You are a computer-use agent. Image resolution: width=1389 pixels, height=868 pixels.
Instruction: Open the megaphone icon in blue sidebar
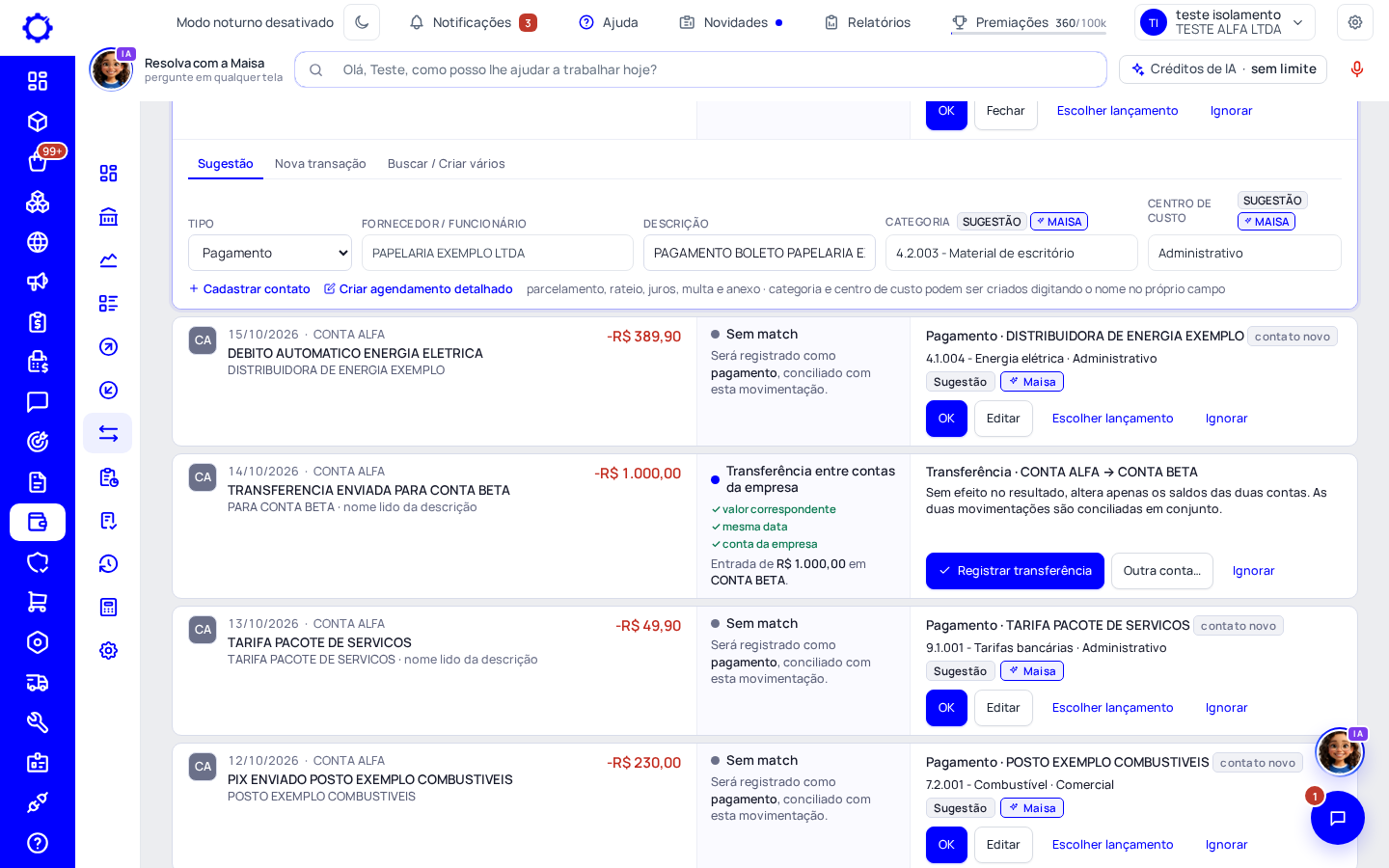click(38, 282)
